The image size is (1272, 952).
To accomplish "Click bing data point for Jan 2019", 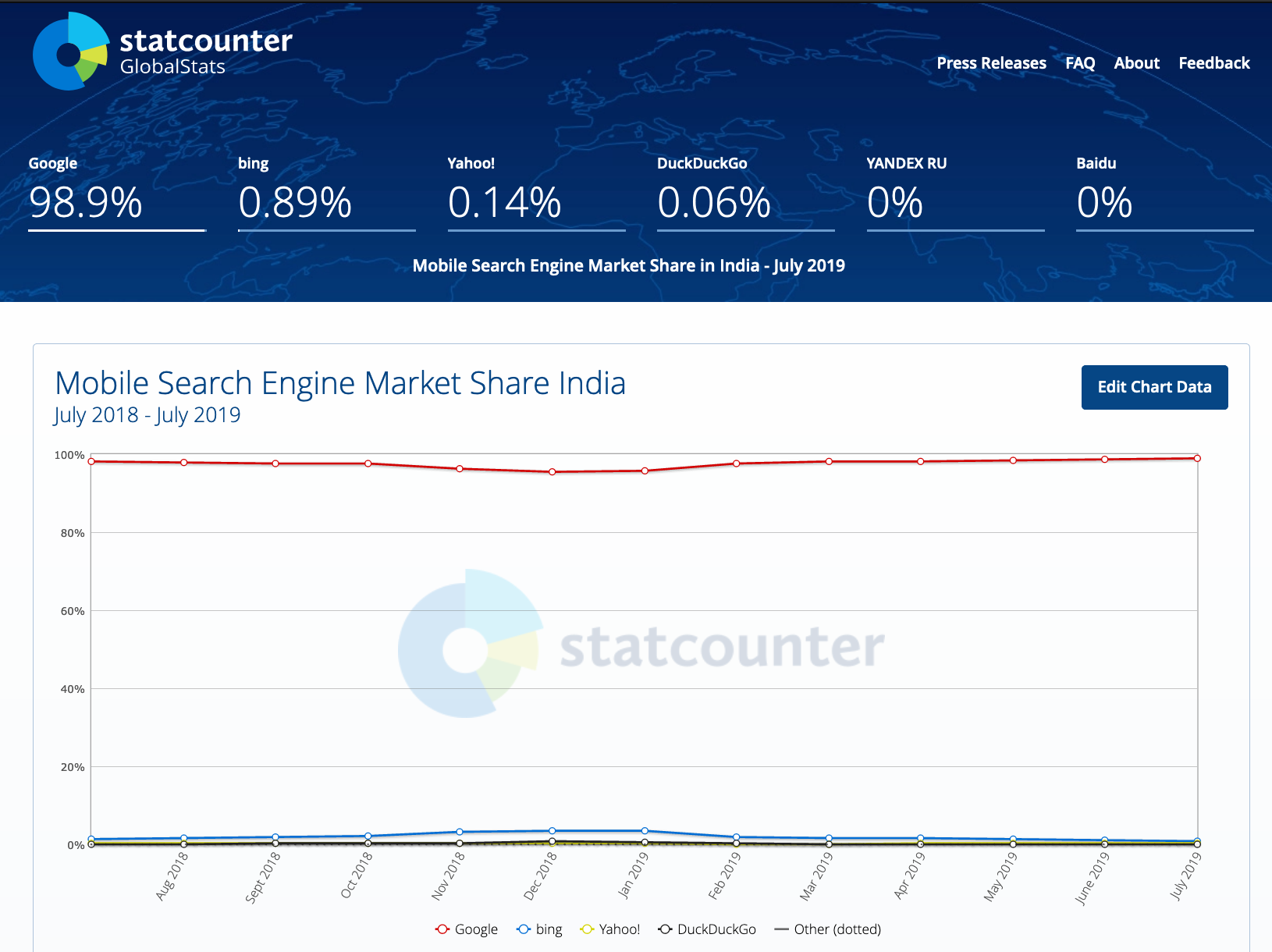I will [x=645, y=831].
